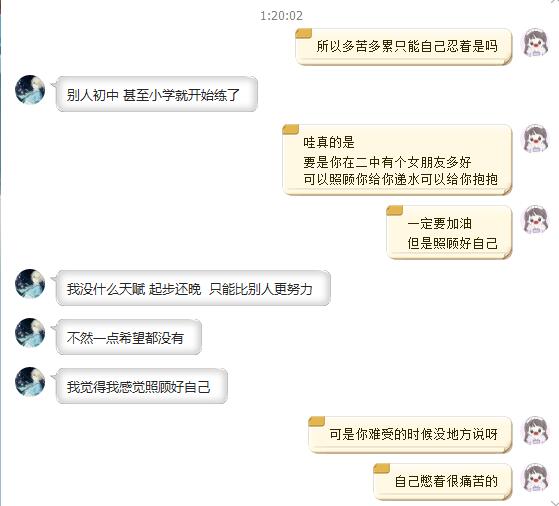Click the girl avatar beside "一定要加油" message
This screenshot has width=559, height=506.
[535, 219]
